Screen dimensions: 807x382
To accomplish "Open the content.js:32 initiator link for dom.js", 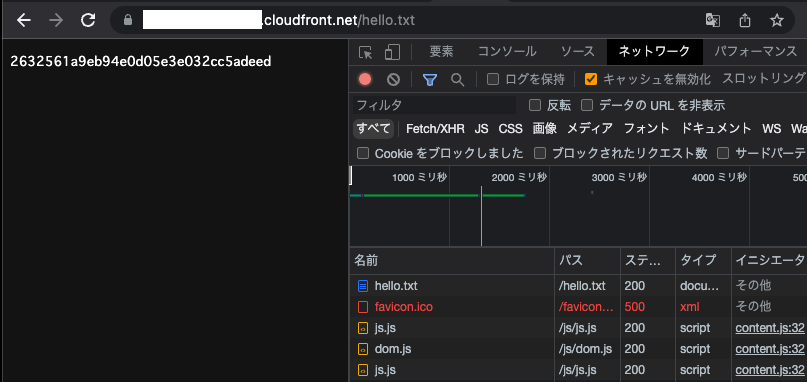I will point(769,349).
